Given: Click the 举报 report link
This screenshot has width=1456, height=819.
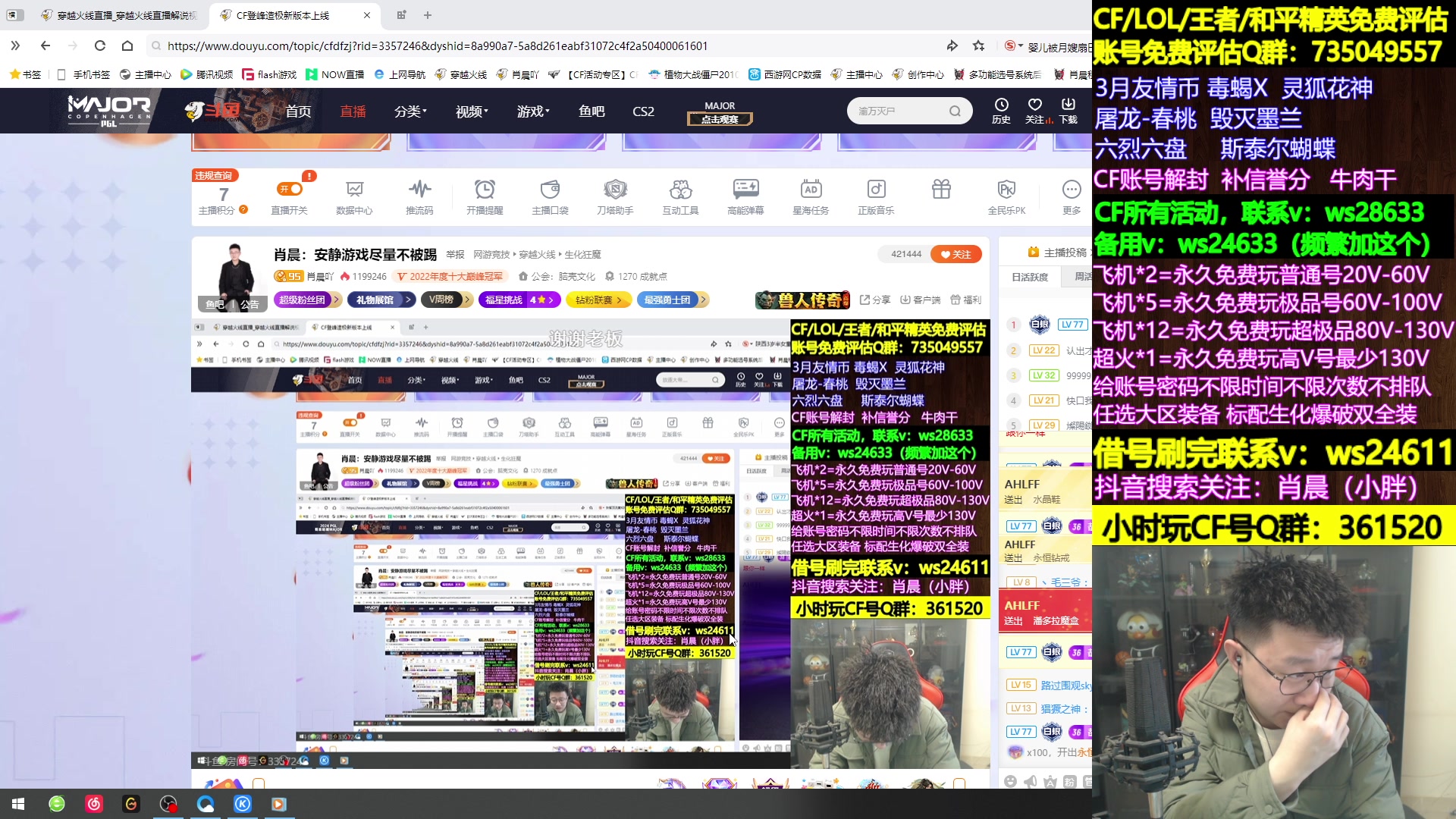Looking at the screenshot, I should 455,255.
